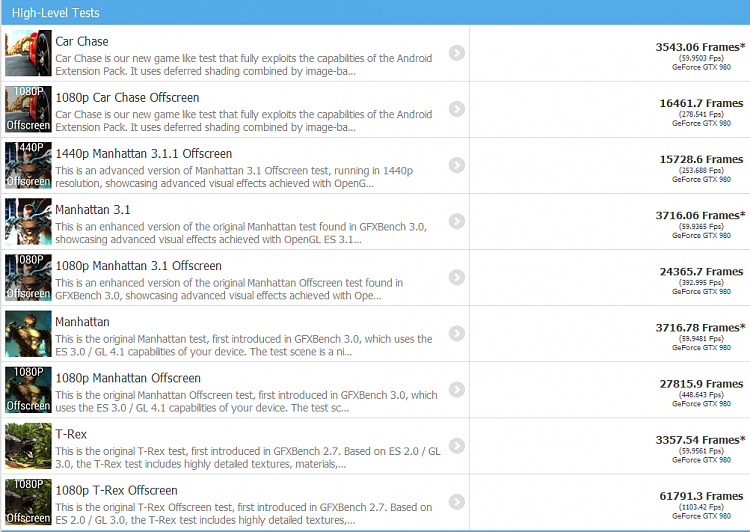Click the 15728.6 Frames result
This screenshot has width=750, height=532.
(x=701, y=159)
